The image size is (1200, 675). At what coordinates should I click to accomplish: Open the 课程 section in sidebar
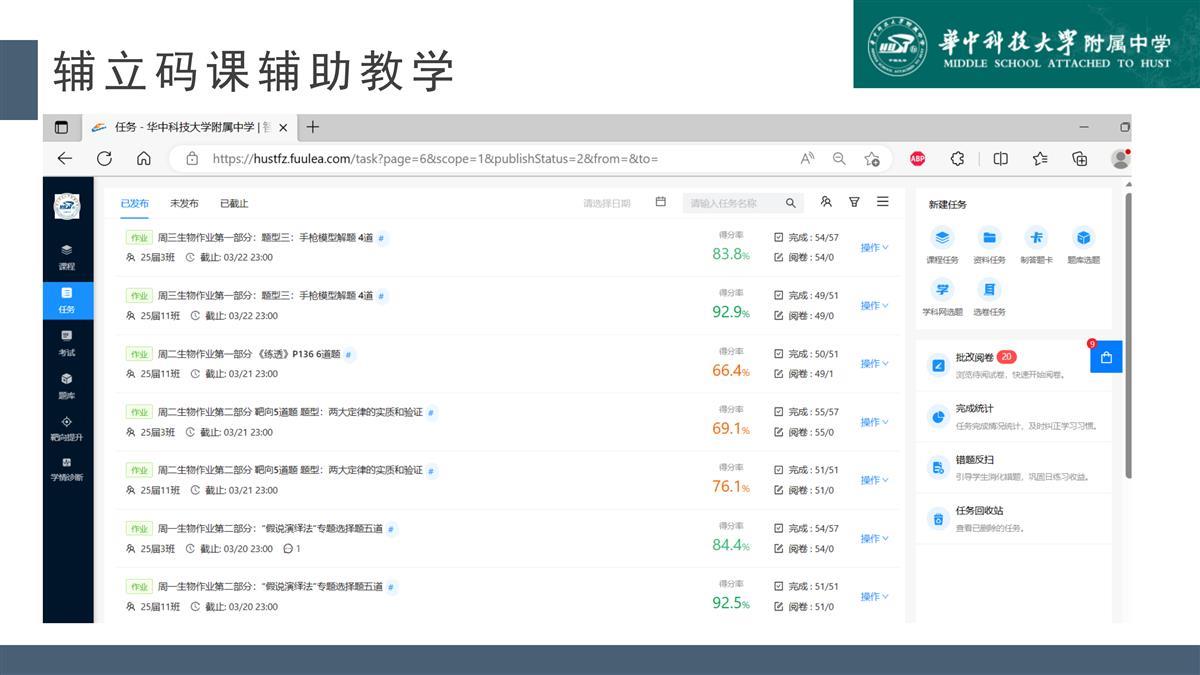67,257
